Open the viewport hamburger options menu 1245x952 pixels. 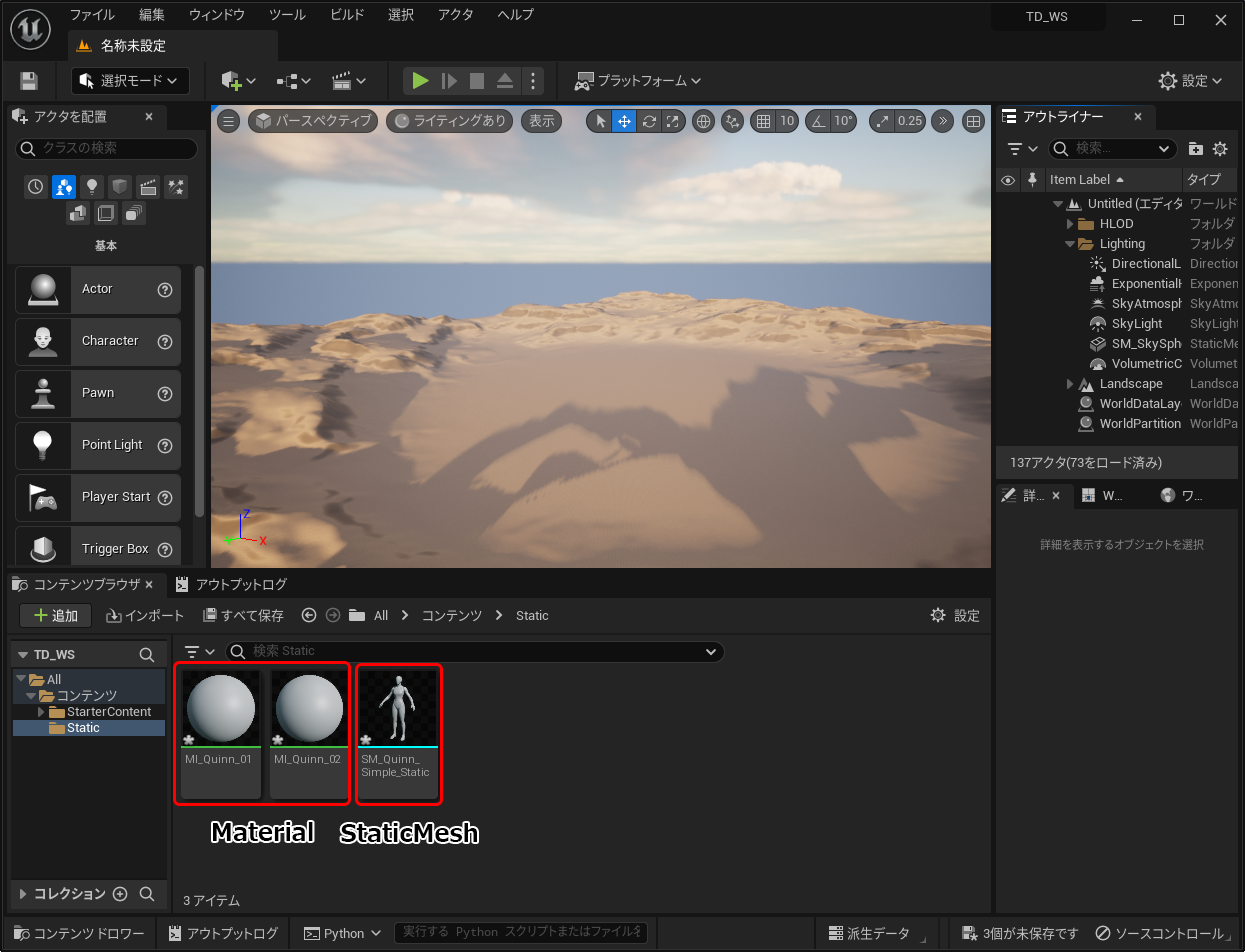click(229, 121)
